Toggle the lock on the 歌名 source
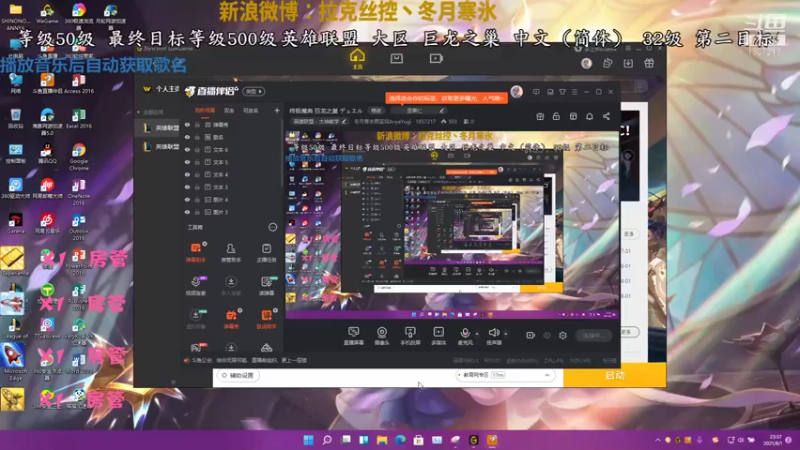800x450 pixels. click(x=197, y=137)
